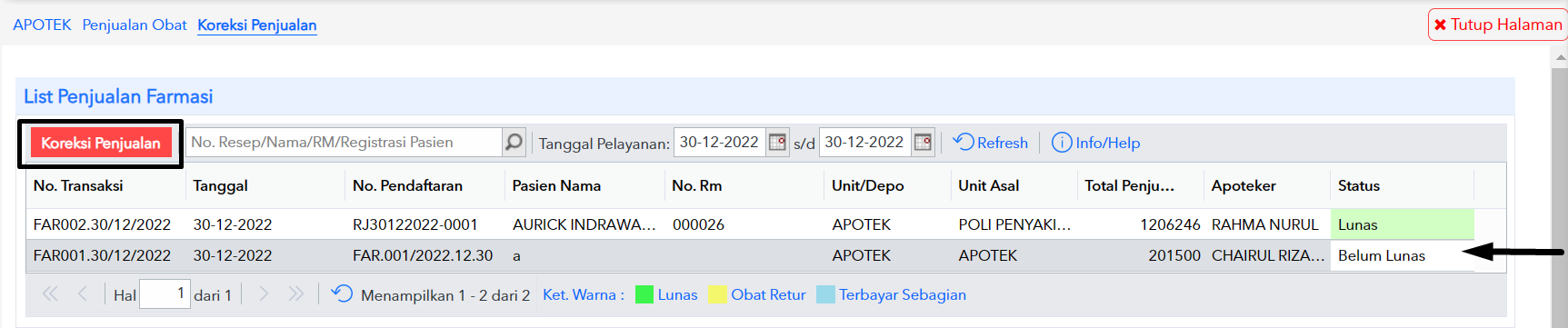The height and width of the screenshot is (328, 1568).
Task: Click Menampilkan 1 - 2 dari 2 text
Action: pyautogui.click(x=444, y=294)
